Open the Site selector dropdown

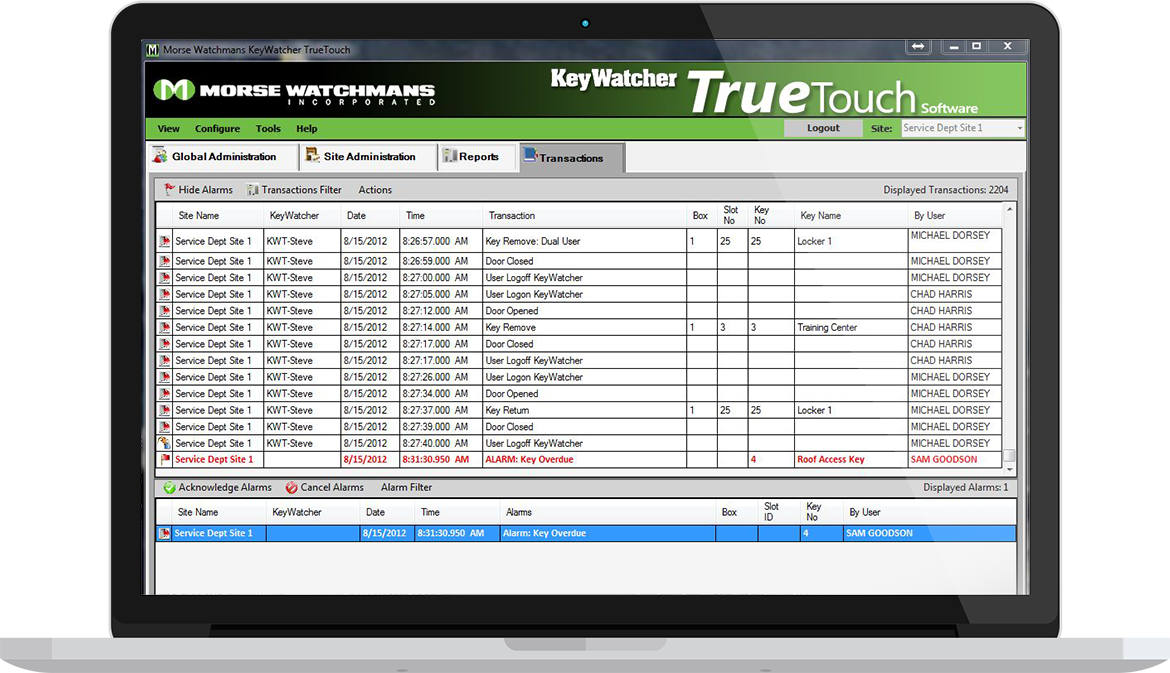[x=1019, y=127]
